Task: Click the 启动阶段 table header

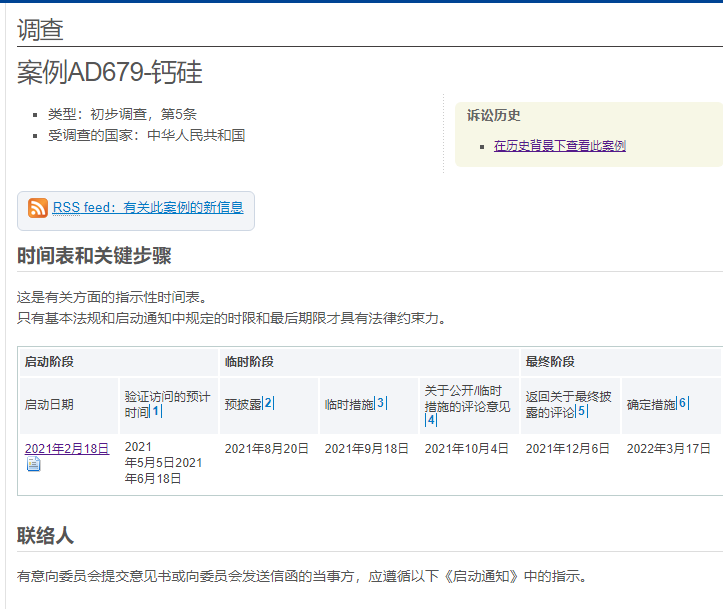Action: tap(49, 362)
